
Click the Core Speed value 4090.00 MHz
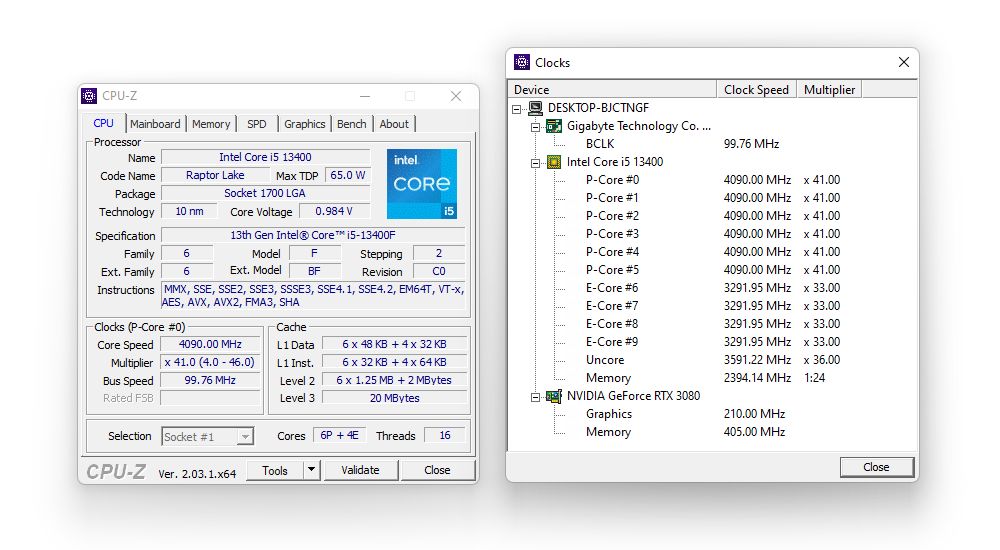point(210,345)
